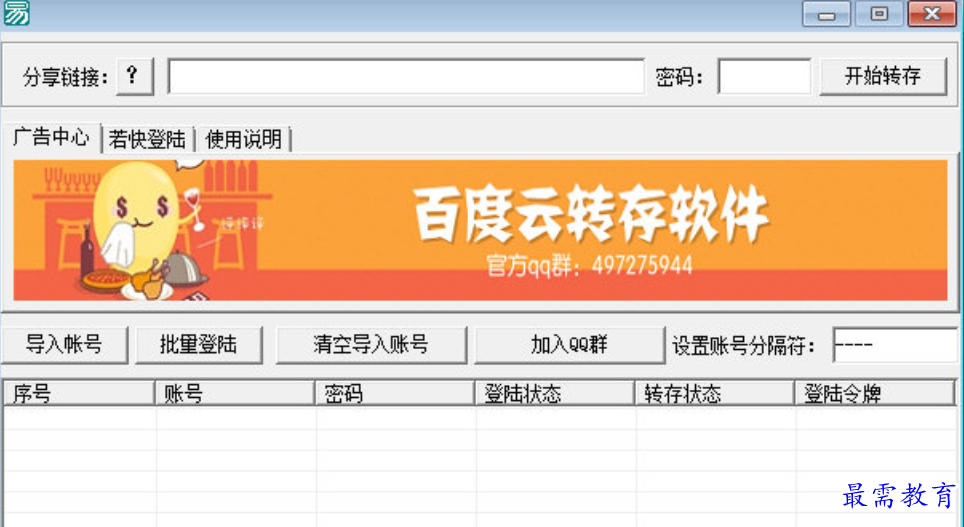Click the 开始转存 button
This screenshot has height=527, width=964.
(883, 77)
